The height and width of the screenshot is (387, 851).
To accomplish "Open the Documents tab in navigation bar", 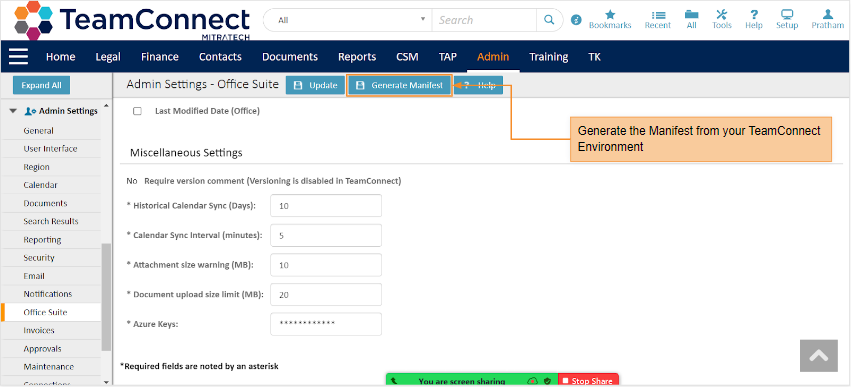I will click(290, 56).
